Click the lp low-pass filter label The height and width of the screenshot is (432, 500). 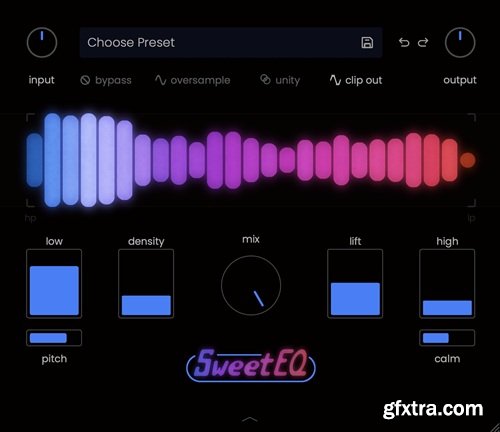coord(471,219)
